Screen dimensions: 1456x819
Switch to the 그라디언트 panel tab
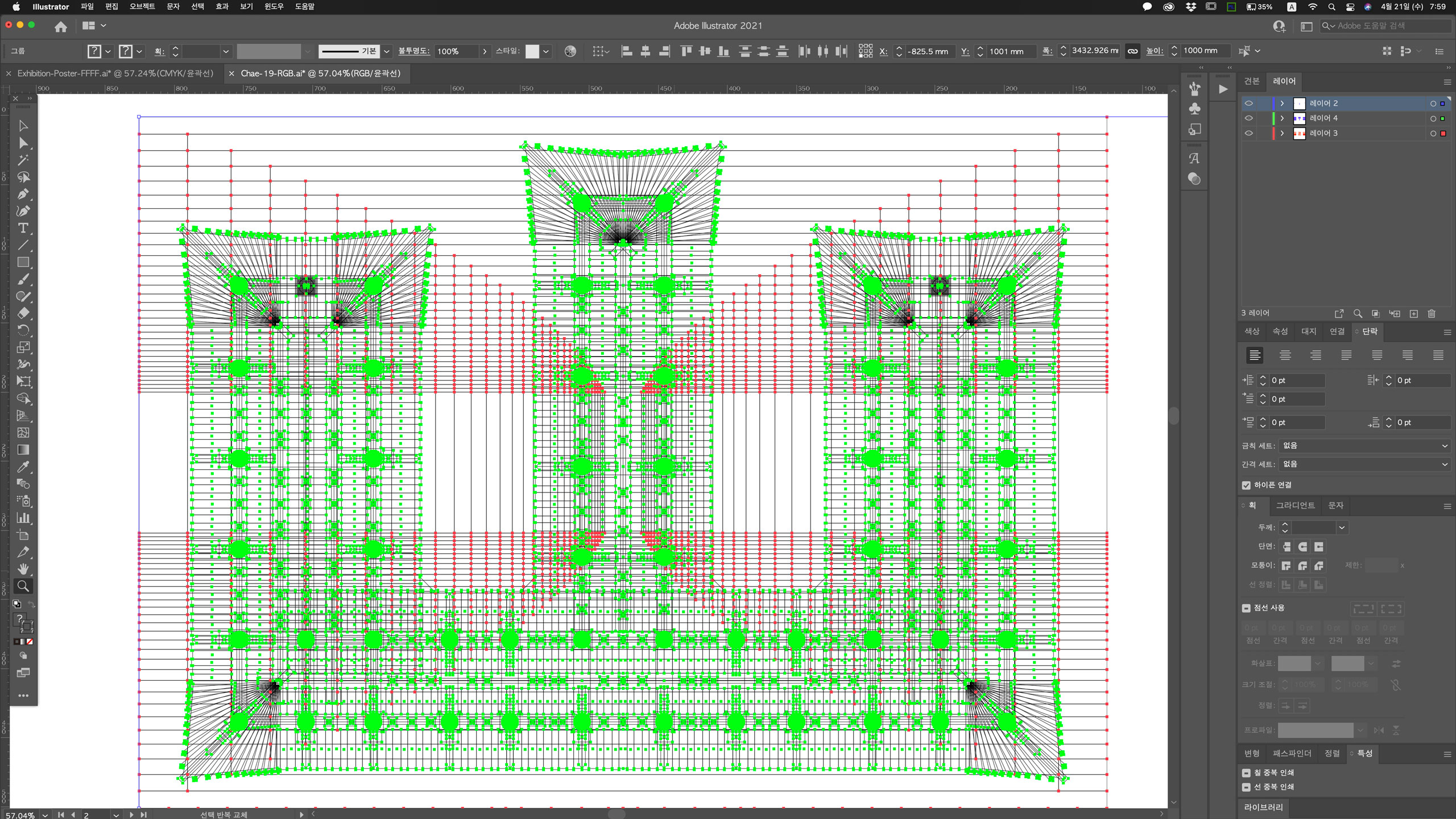[1295, 505]
